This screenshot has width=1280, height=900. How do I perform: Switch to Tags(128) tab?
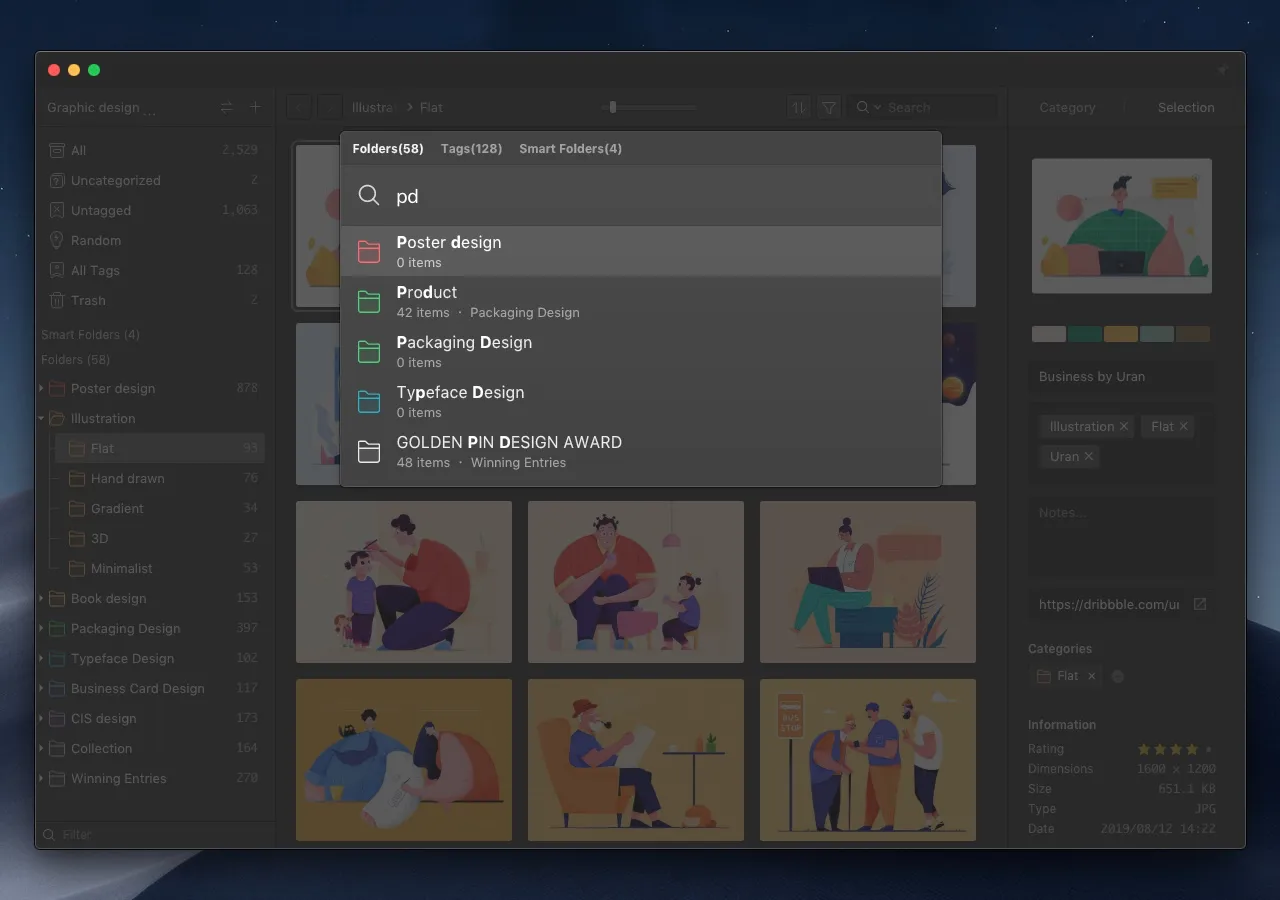point(471,148)
